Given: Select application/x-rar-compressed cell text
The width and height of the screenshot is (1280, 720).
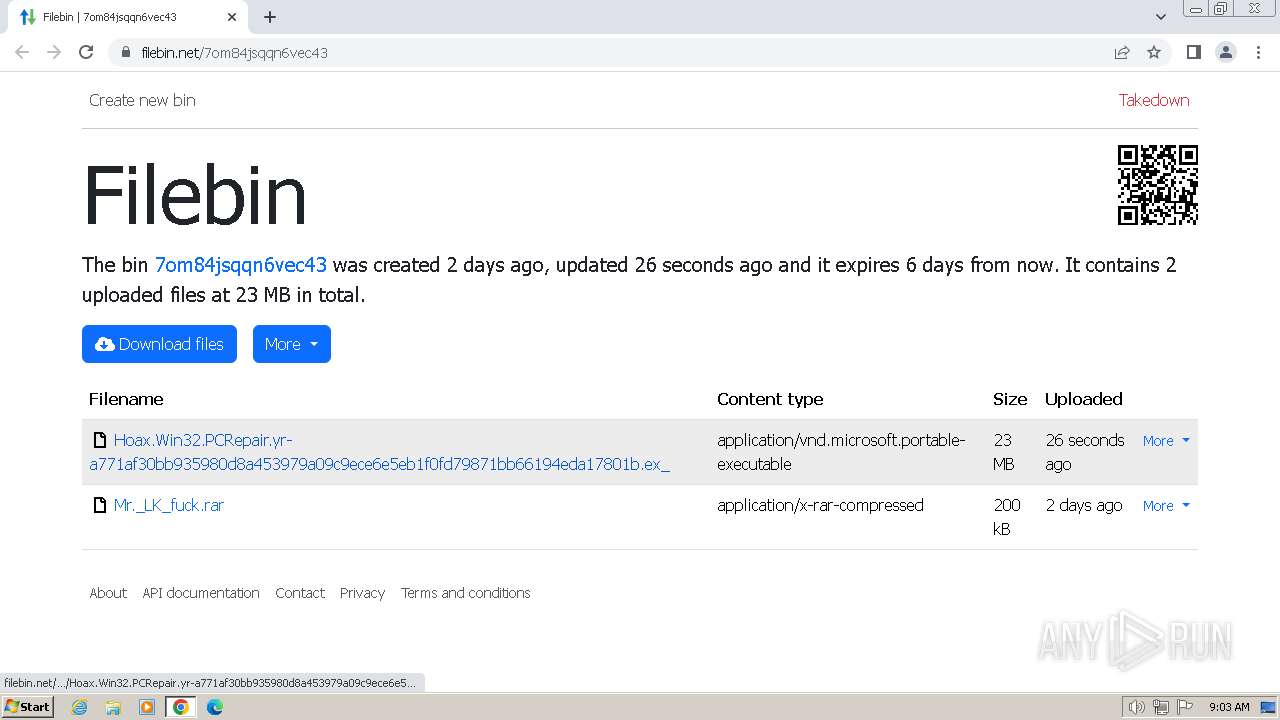Looking at the screenshot, I should (x=820, y=505).
